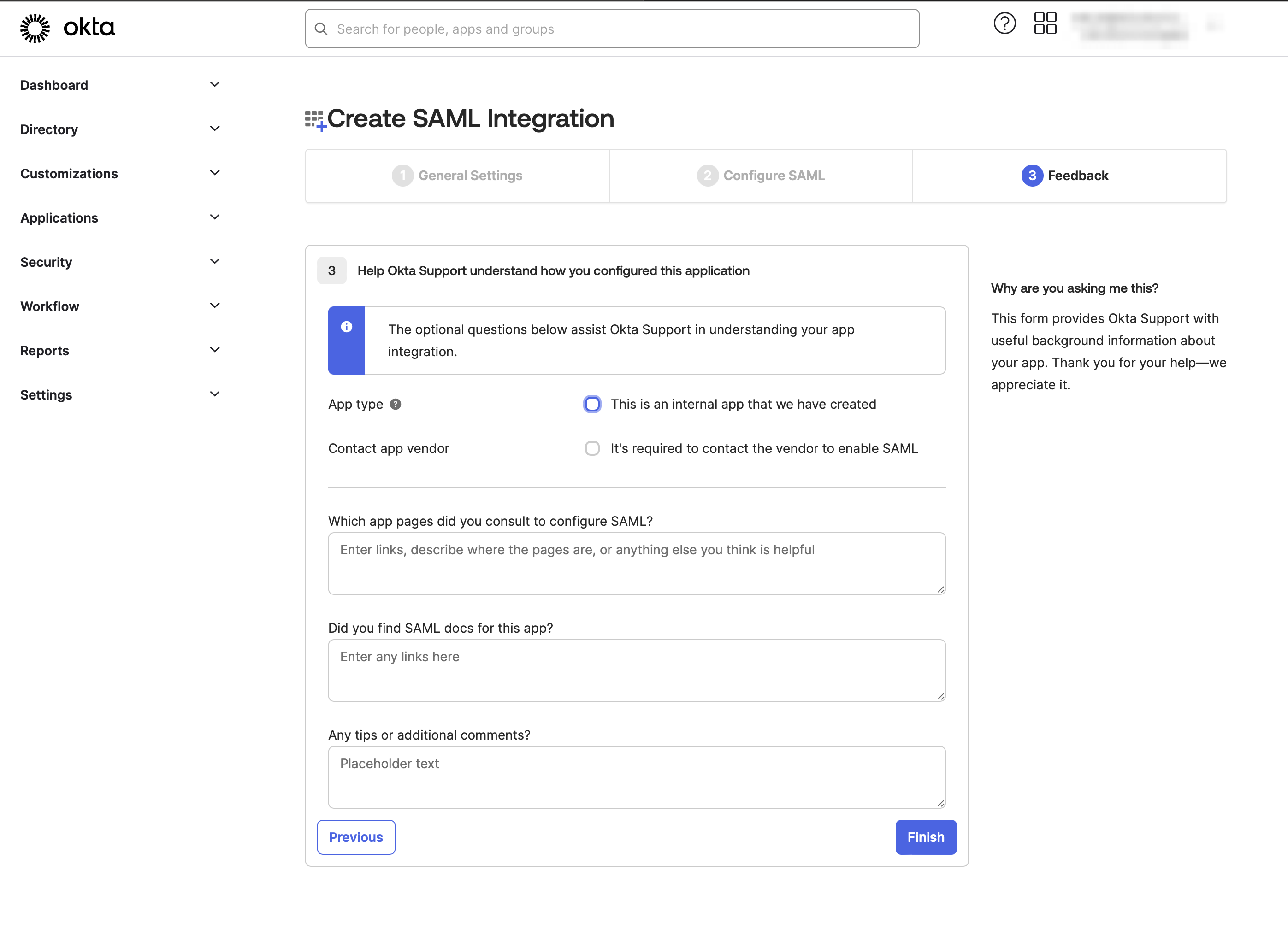Click the Okta logo
This screenshot has width=1288, height=952.
(67, 28)
